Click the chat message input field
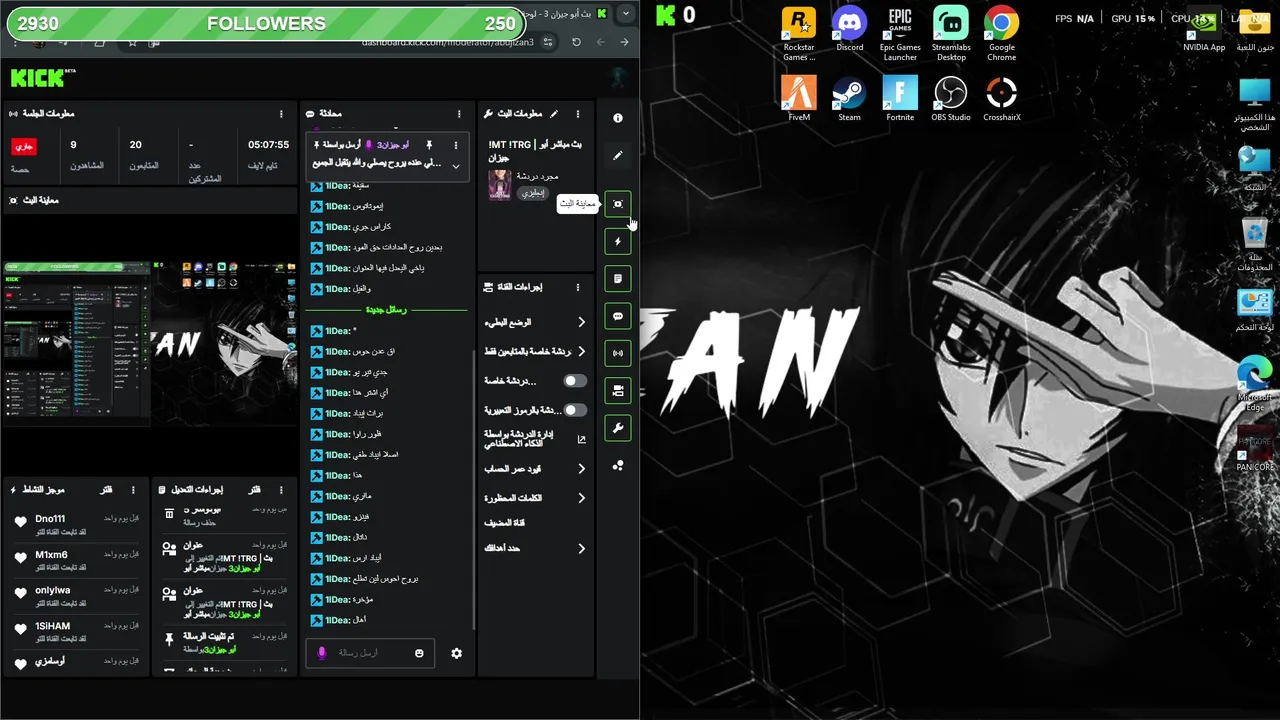 371,653
